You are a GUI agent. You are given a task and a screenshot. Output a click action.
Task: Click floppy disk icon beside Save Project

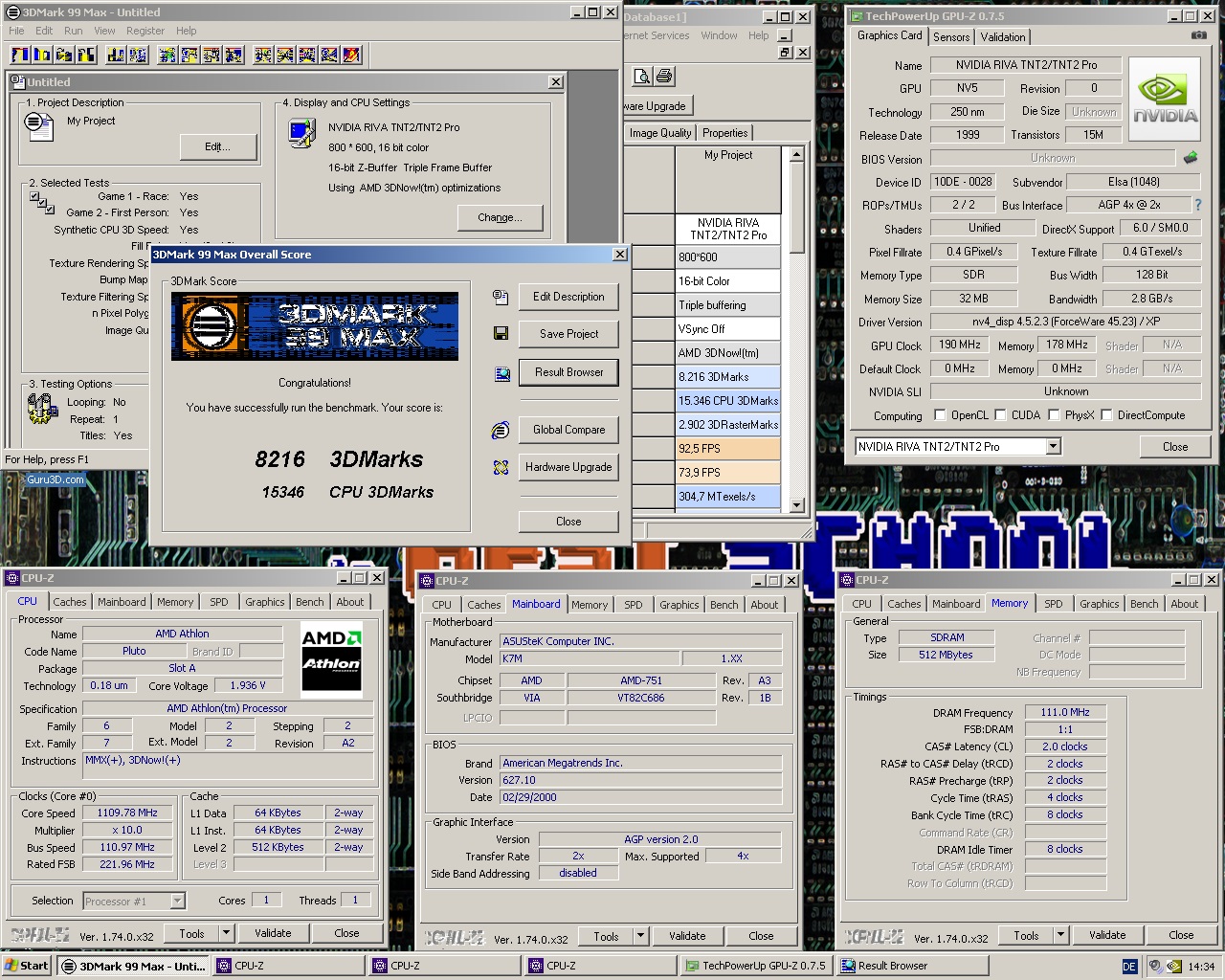[501, 333]
